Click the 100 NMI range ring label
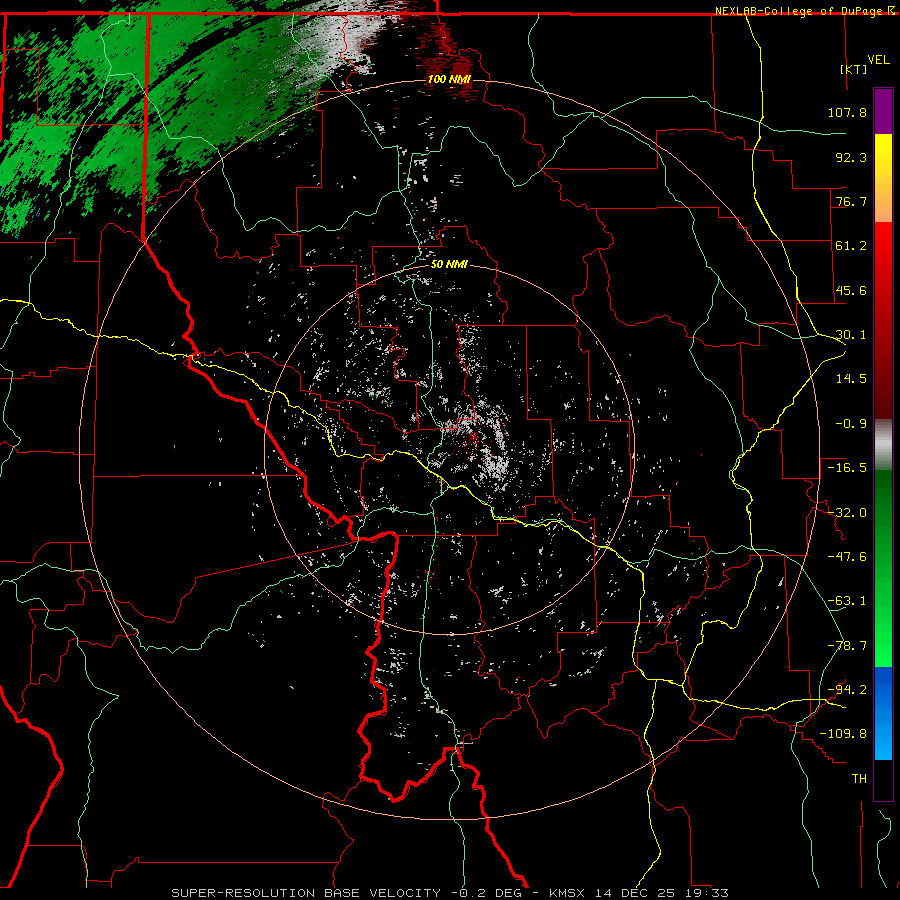The image size is (900, 900). 449,79
